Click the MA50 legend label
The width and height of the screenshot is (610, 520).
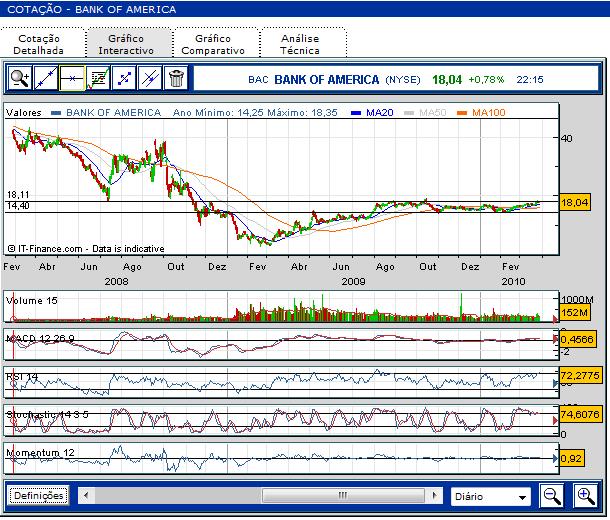point(433,113)
